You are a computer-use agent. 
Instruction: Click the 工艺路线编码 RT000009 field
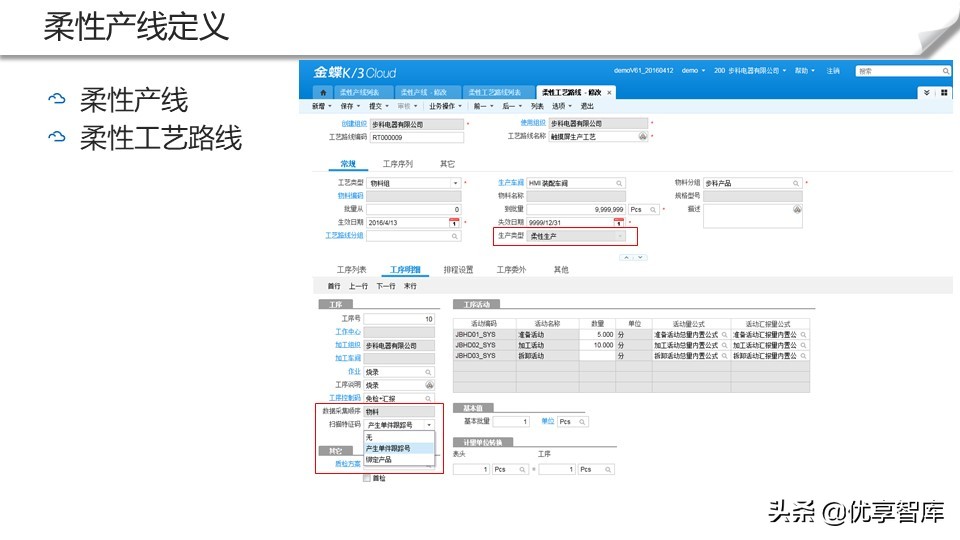point(416,137)
